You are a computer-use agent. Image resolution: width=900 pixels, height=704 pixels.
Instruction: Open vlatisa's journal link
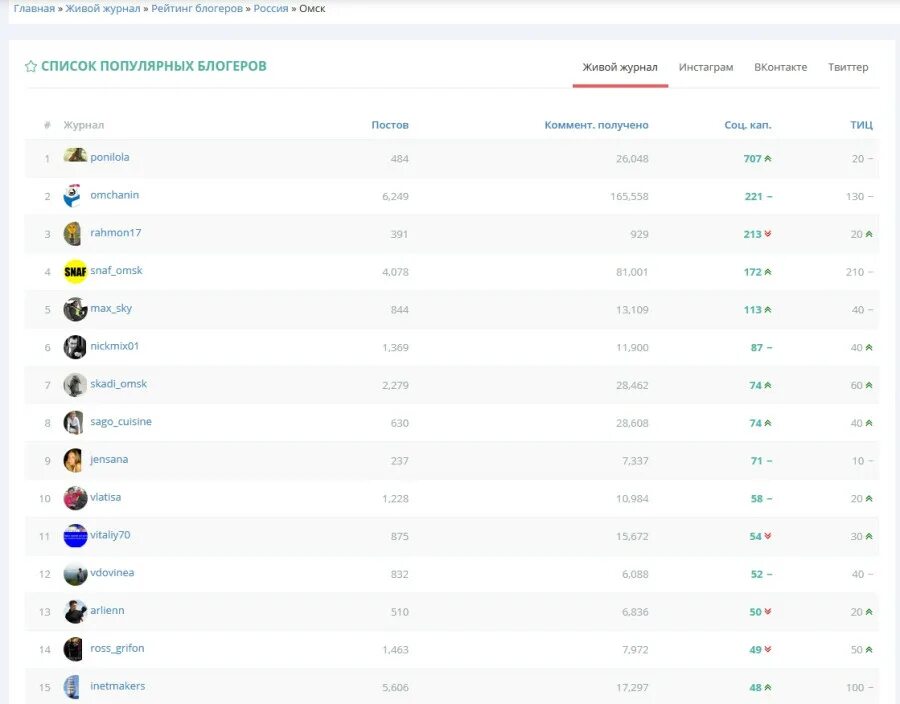(106, 497)
